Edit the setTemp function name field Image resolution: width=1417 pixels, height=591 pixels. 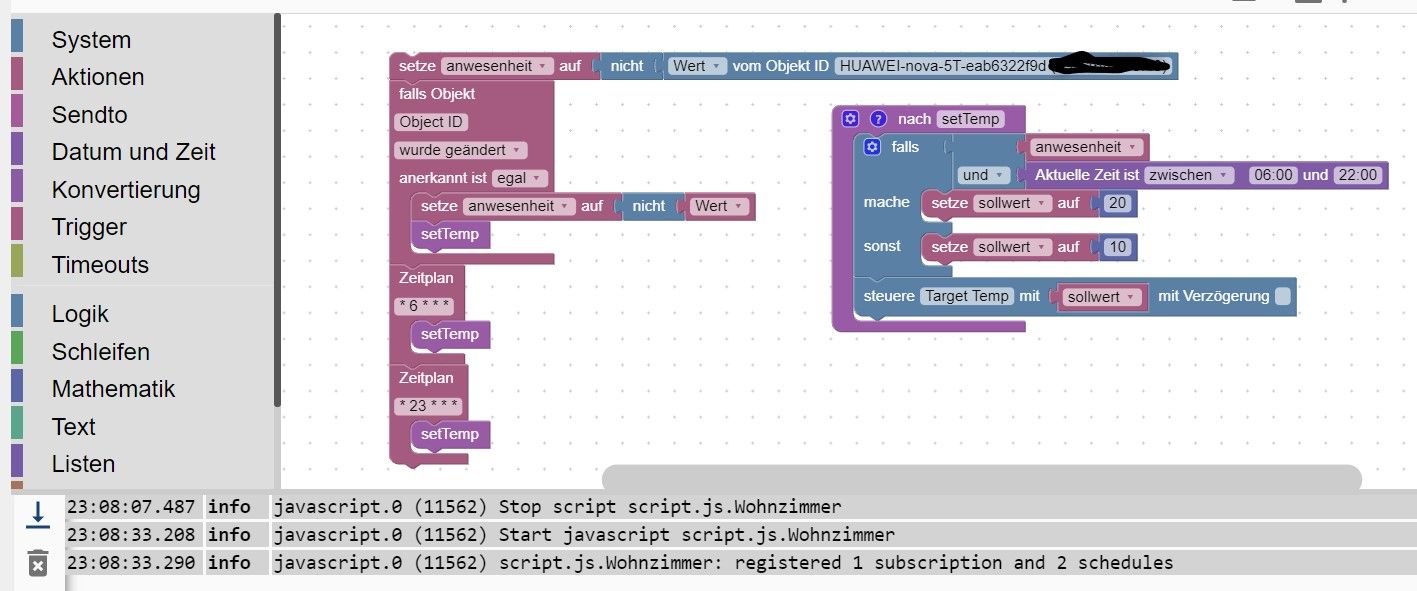click(x=970, y=119)
